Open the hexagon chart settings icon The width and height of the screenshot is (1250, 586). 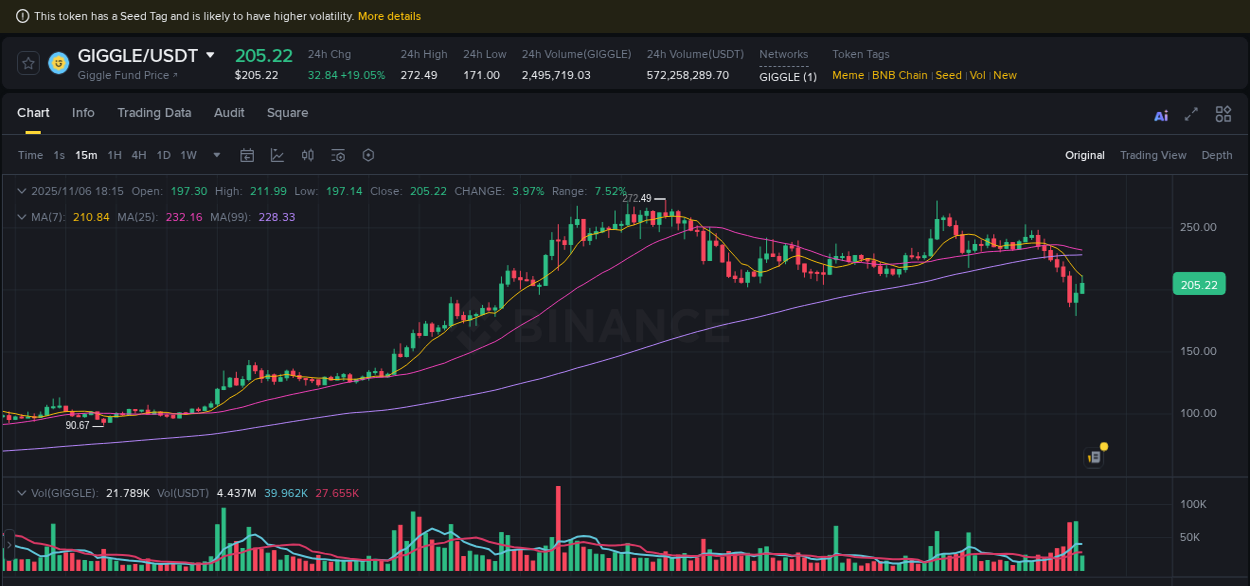pos(367,155)
